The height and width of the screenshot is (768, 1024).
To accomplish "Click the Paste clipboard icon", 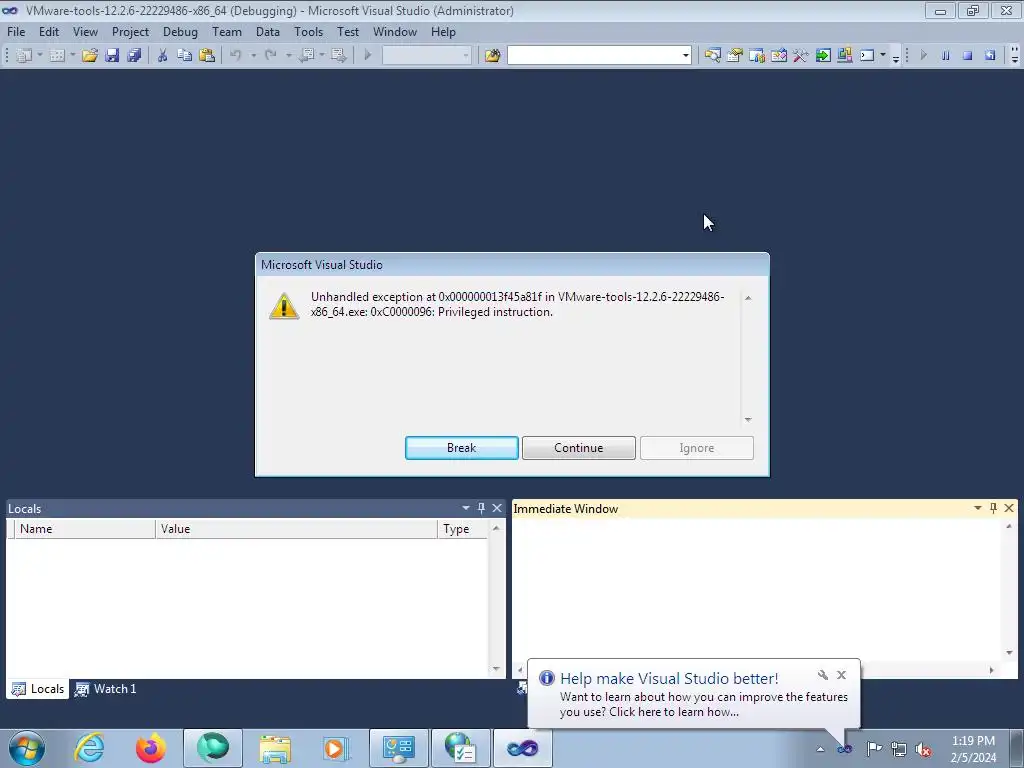I will click(206, 56).
